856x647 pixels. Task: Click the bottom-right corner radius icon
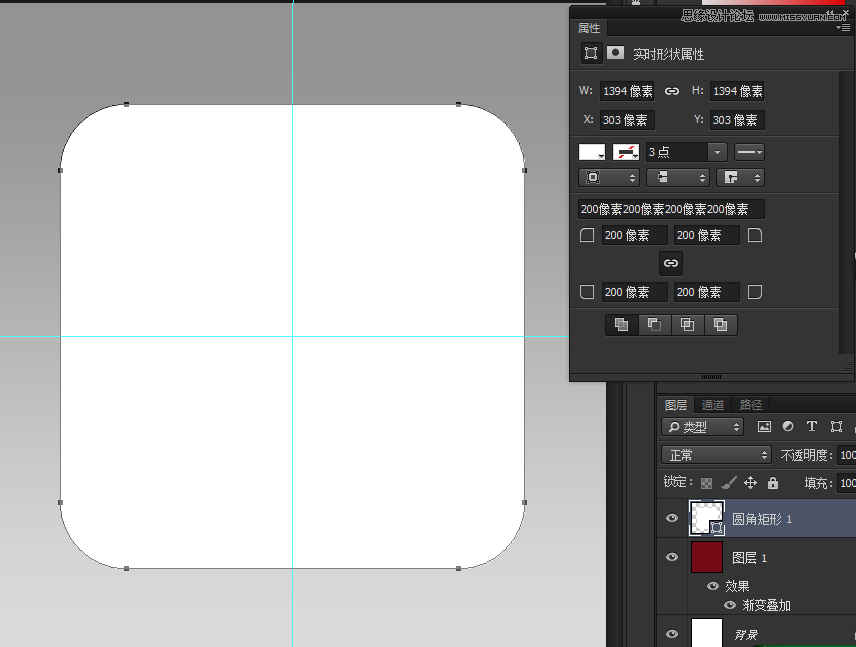[755, 292]
